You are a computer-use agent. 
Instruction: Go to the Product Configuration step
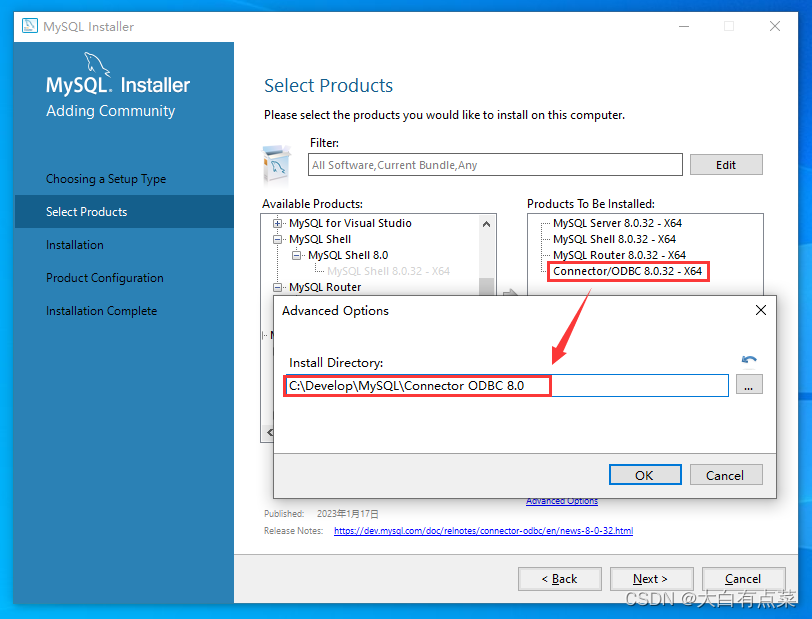point(105,278)
